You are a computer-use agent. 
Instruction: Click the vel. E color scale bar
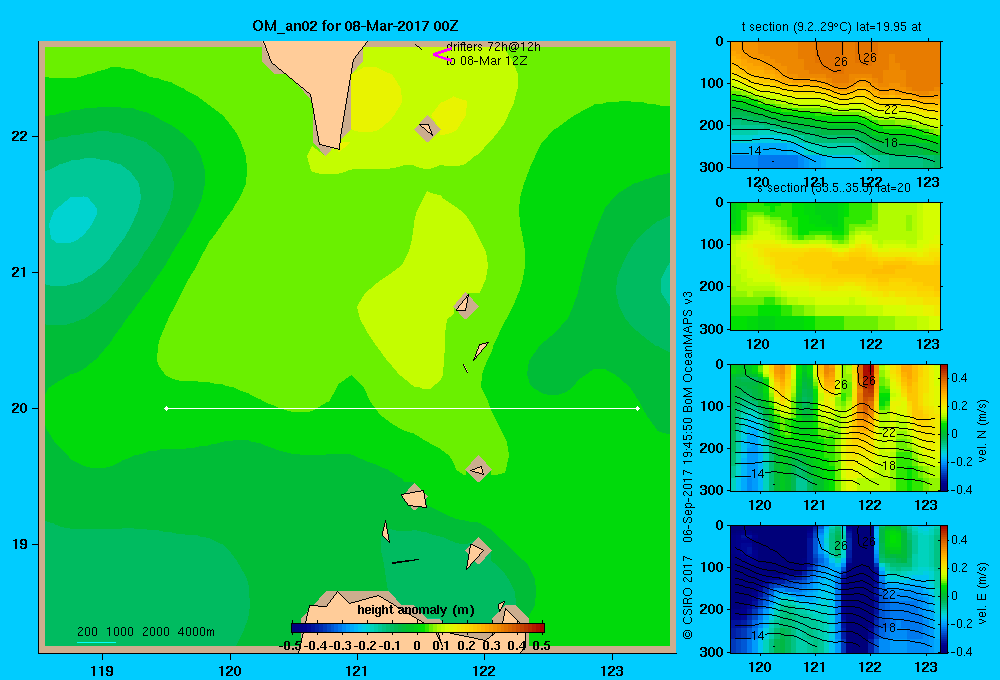(x=944, y=589)
